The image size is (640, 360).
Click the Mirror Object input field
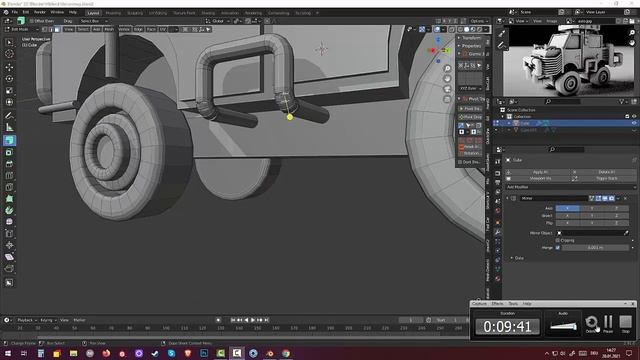pyautogui.click(x=592, y=233)
